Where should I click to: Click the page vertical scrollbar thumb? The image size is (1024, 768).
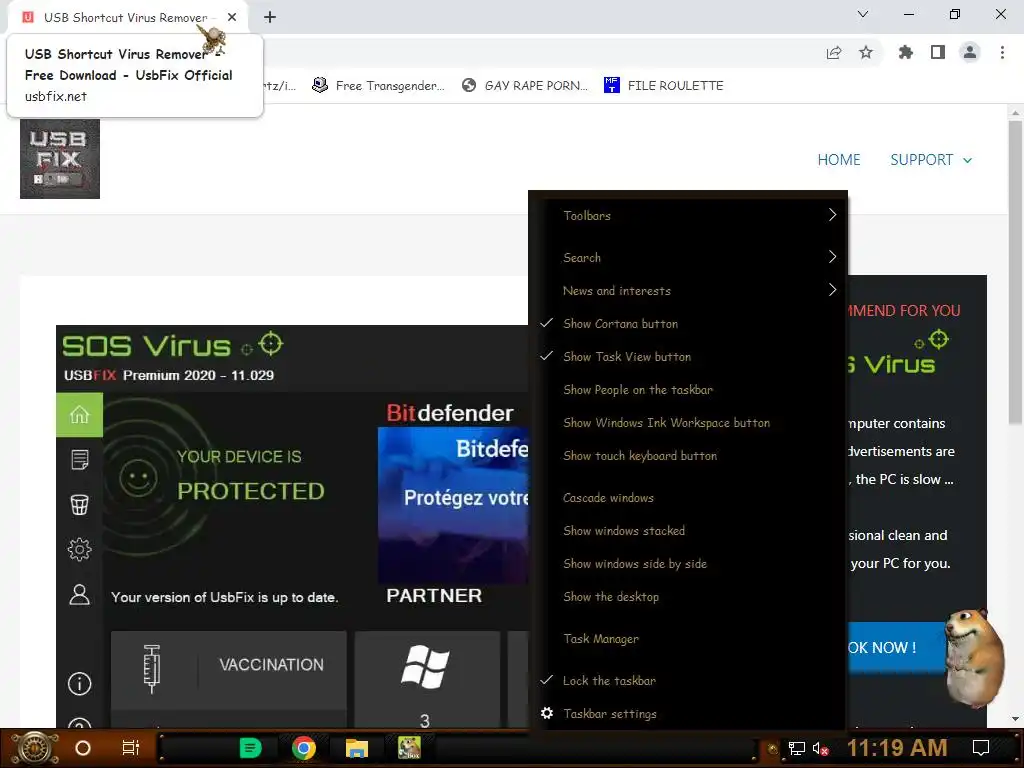point(1014,271)
